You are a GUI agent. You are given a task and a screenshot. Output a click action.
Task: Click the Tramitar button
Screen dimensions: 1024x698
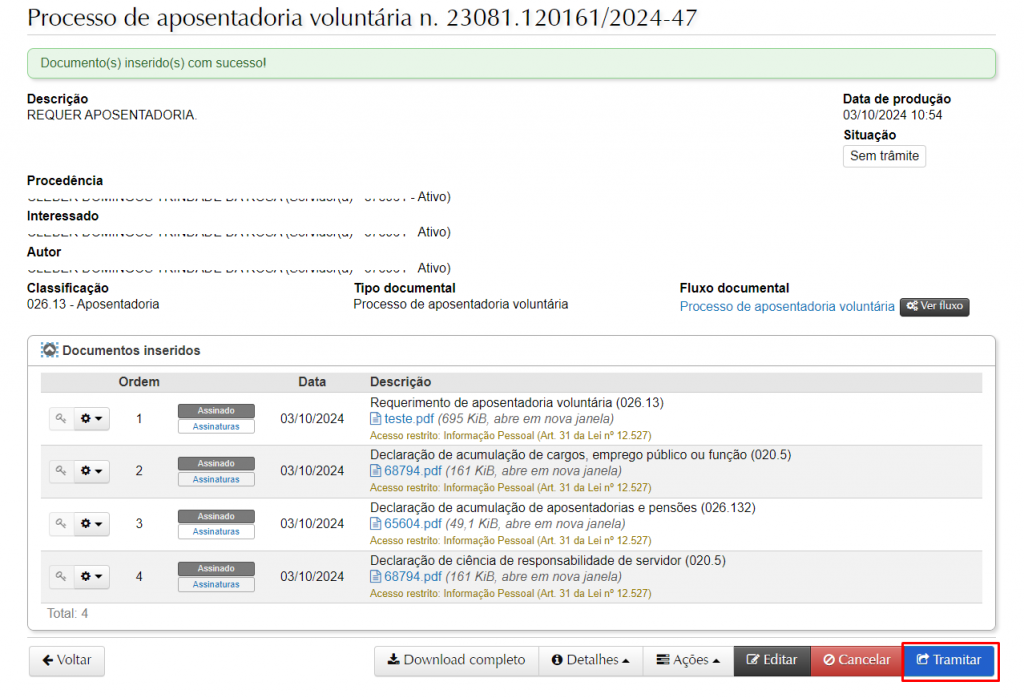(948, 660)
